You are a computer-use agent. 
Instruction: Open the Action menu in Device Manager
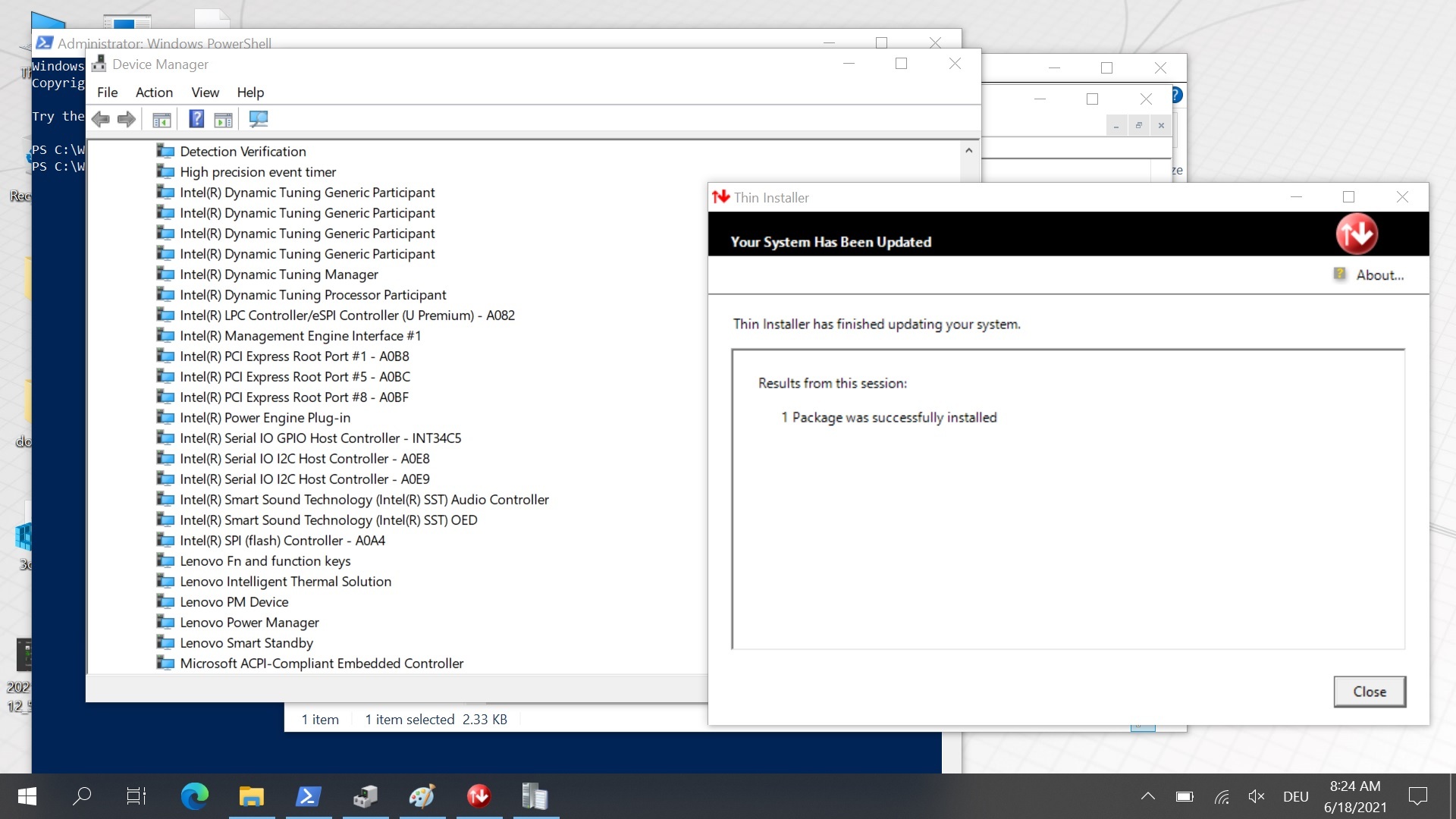click(x=154, y=92)
